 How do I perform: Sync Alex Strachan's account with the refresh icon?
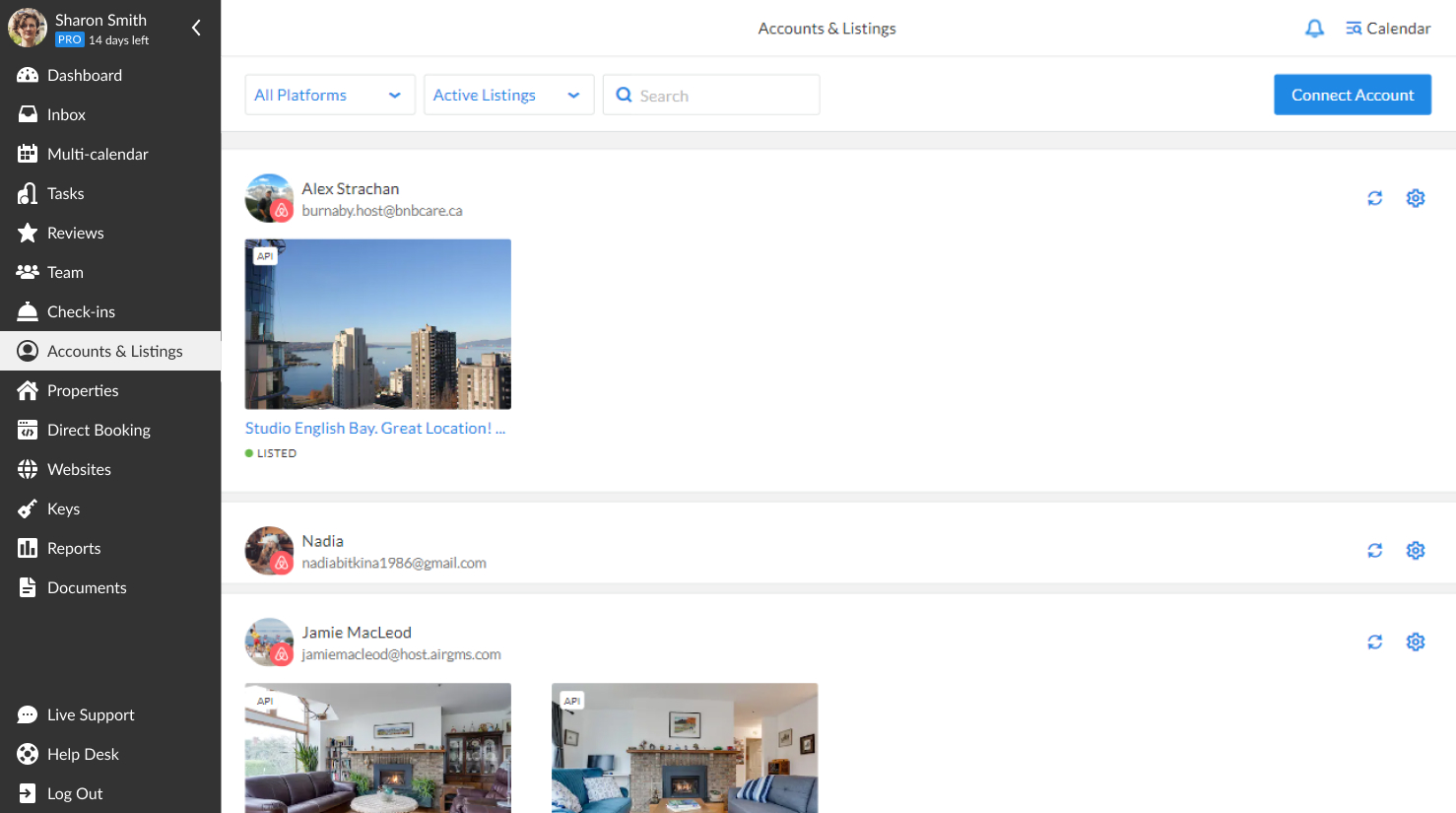1375,198
